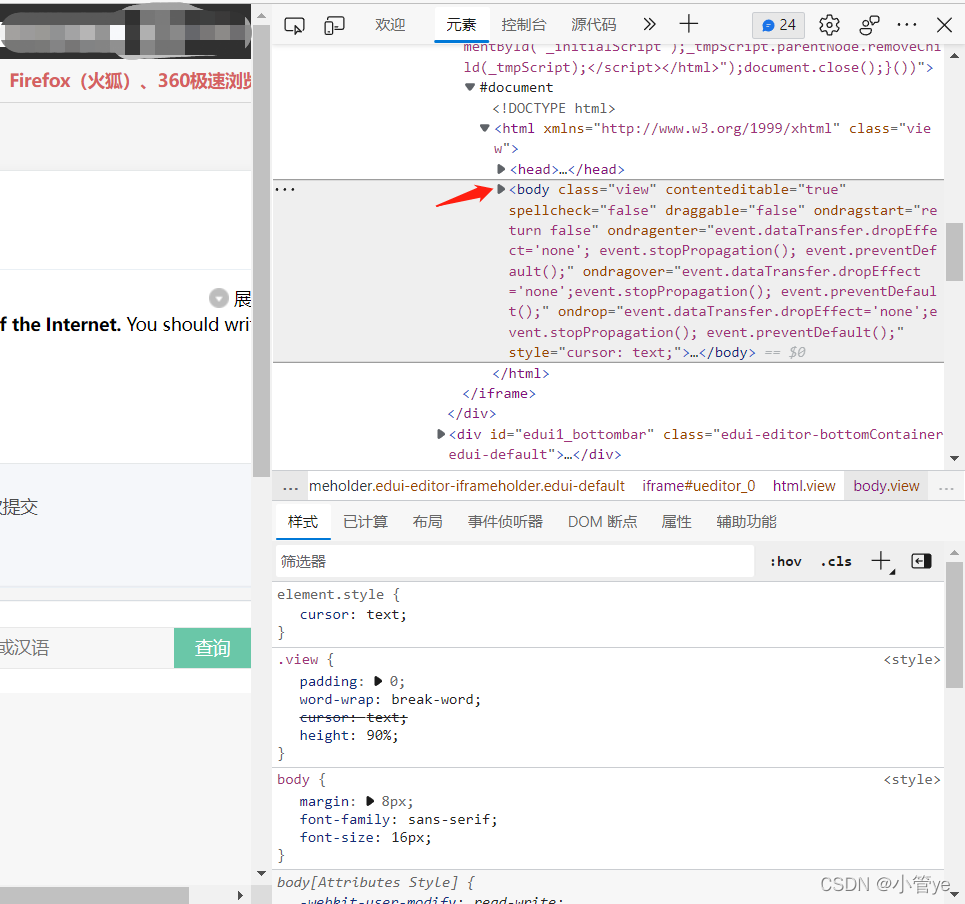Collapse the html xmlns node

click(x=484, y=128)
